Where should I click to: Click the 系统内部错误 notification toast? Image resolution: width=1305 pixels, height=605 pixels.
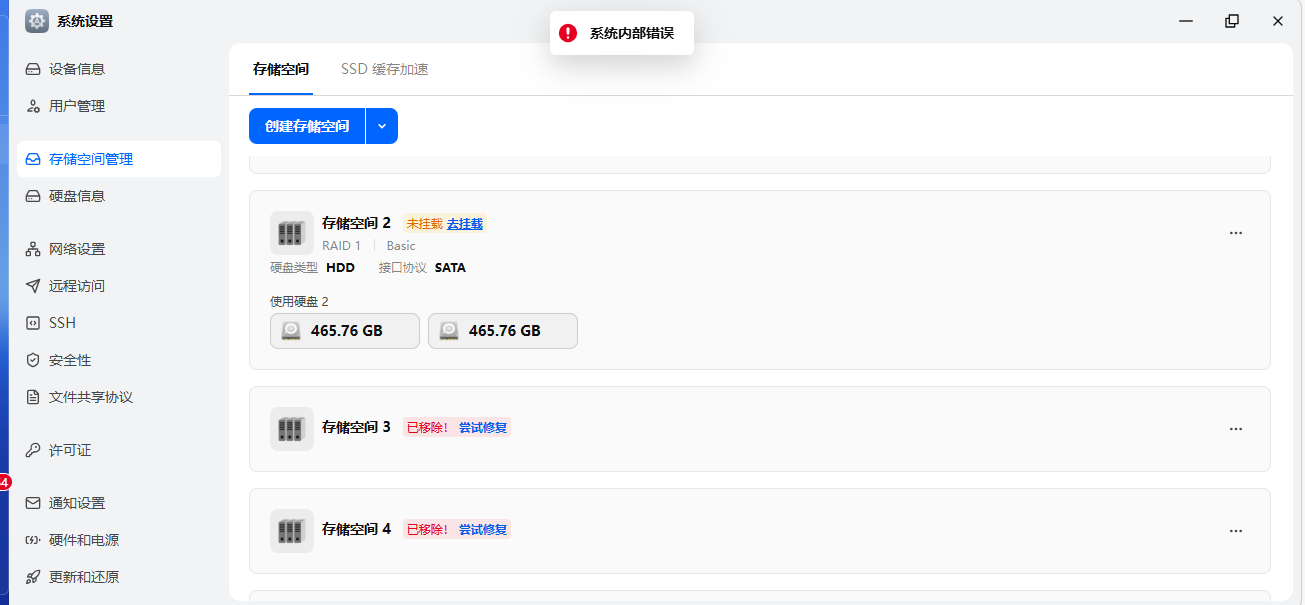click(622, 33)
